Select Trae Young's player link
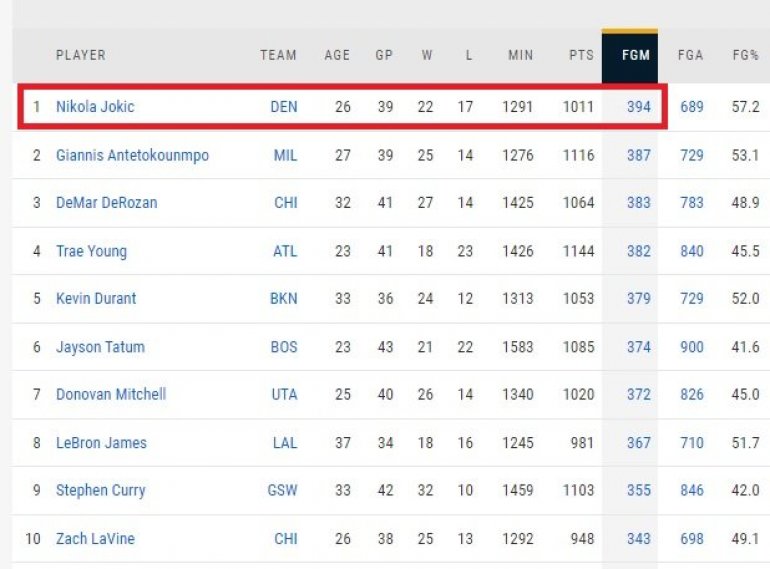 click(91, 251)
